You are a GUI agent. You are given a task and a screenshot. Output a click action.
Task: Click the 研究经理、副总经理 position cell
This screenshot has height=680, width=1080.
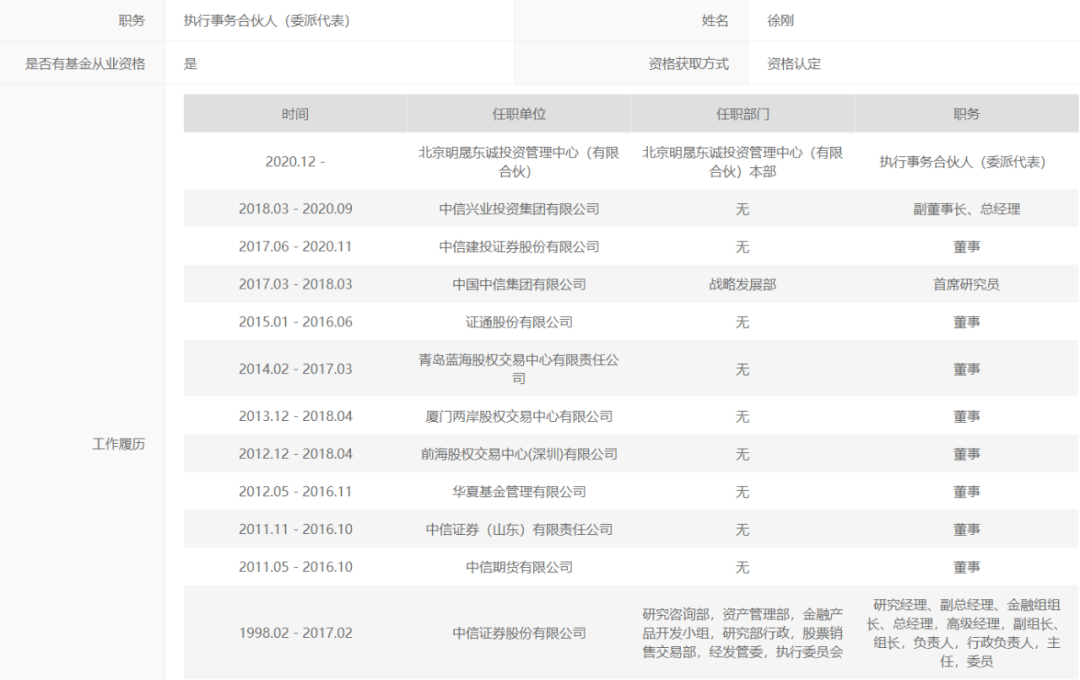coord(966,632)
